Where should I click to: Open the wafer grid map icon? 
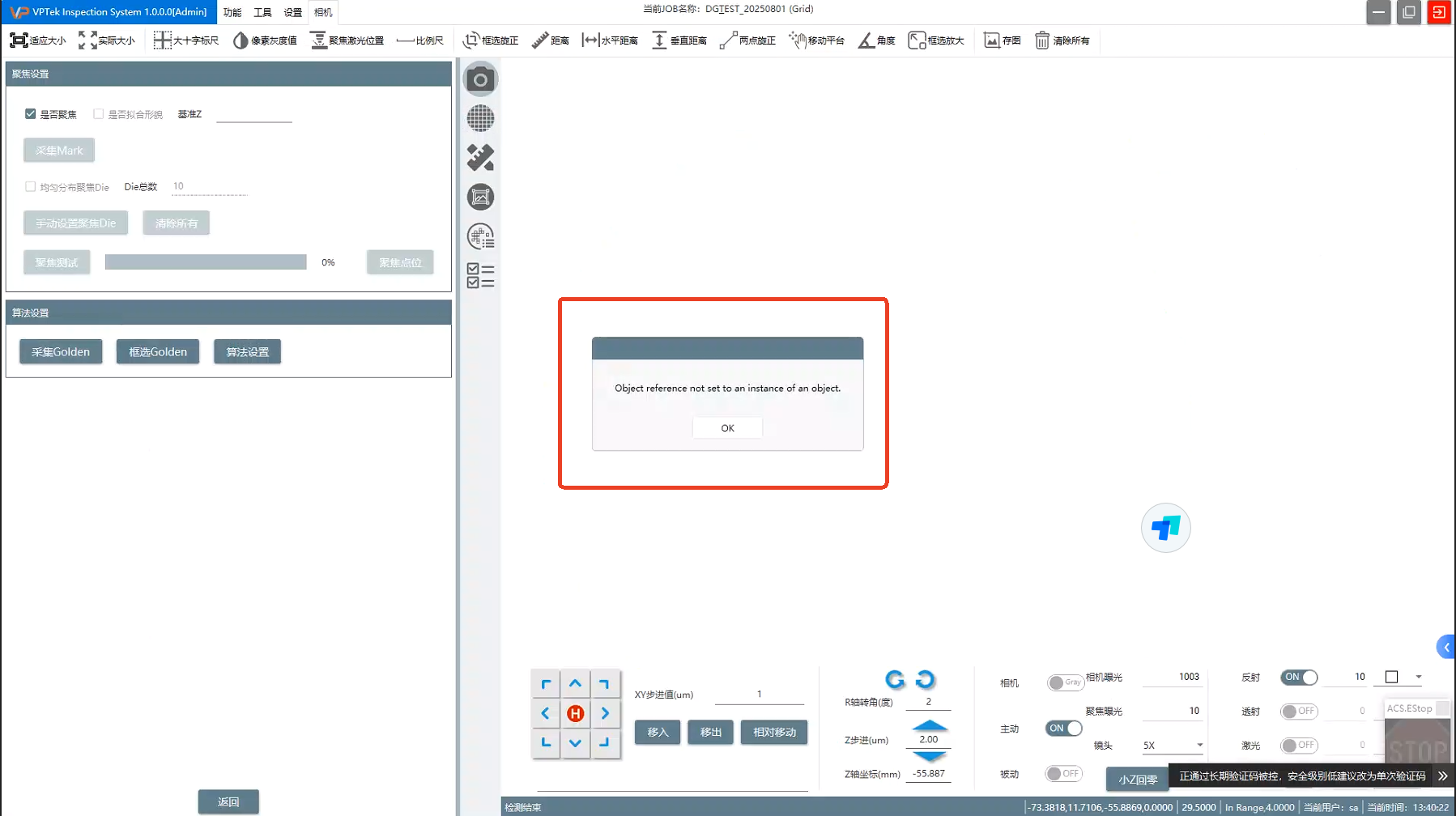480,119
